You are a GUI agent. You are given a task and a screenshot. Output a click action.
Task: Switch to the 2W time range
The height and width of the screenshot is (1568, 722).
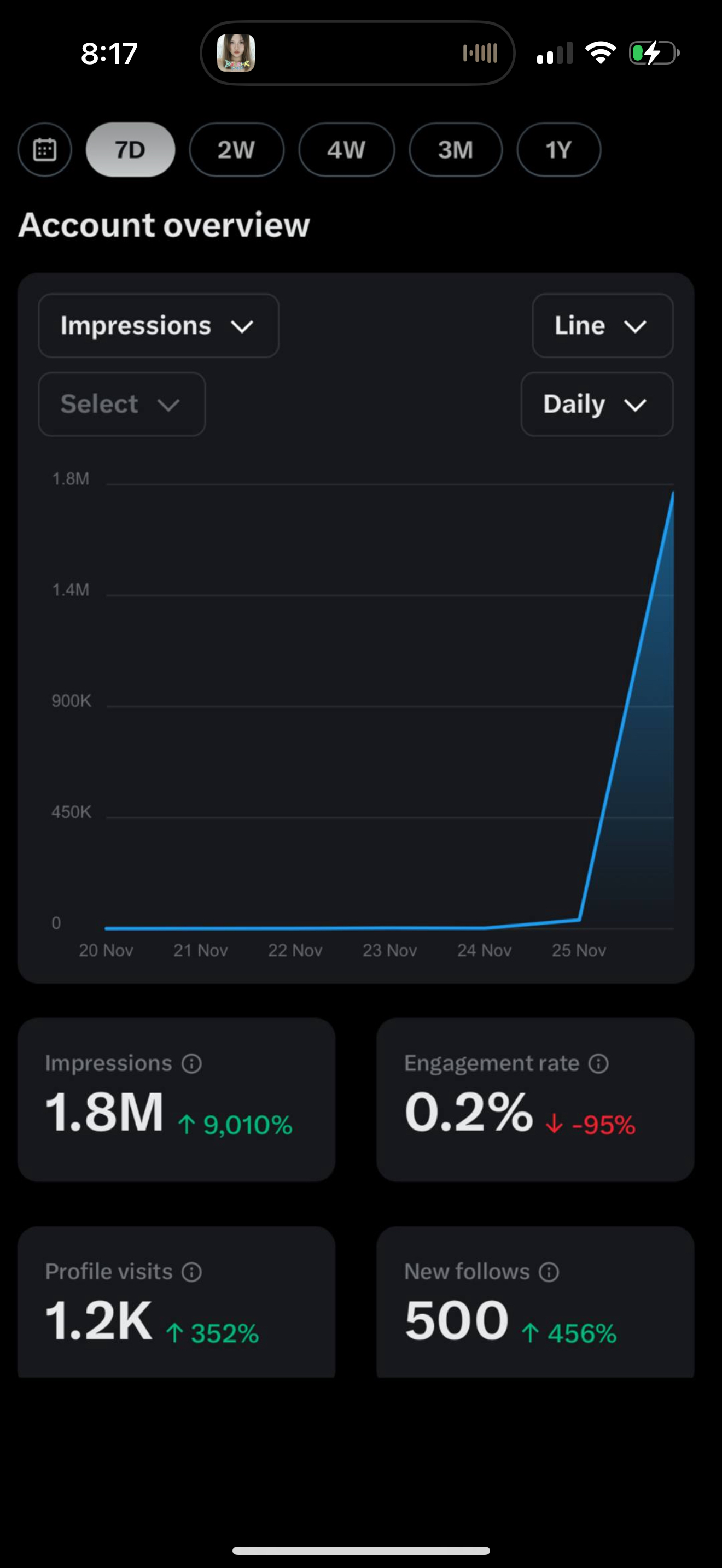point(236,150)
